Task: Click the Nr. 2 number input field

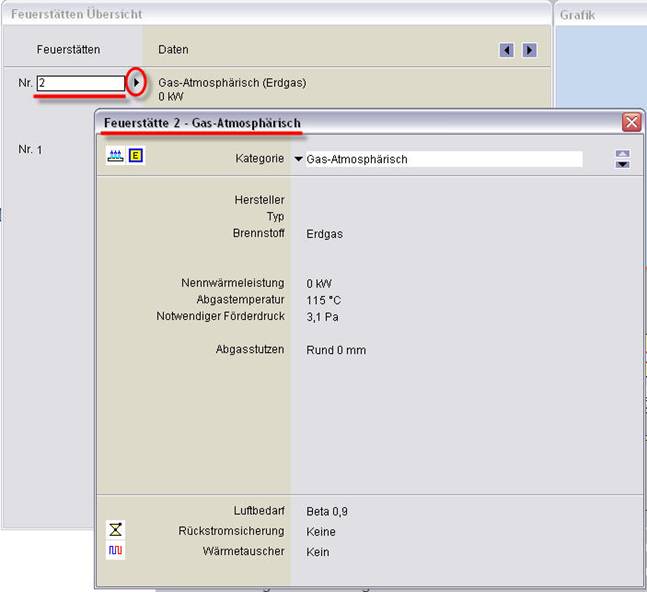Action: pyautogui.click(x=81, y=83)
